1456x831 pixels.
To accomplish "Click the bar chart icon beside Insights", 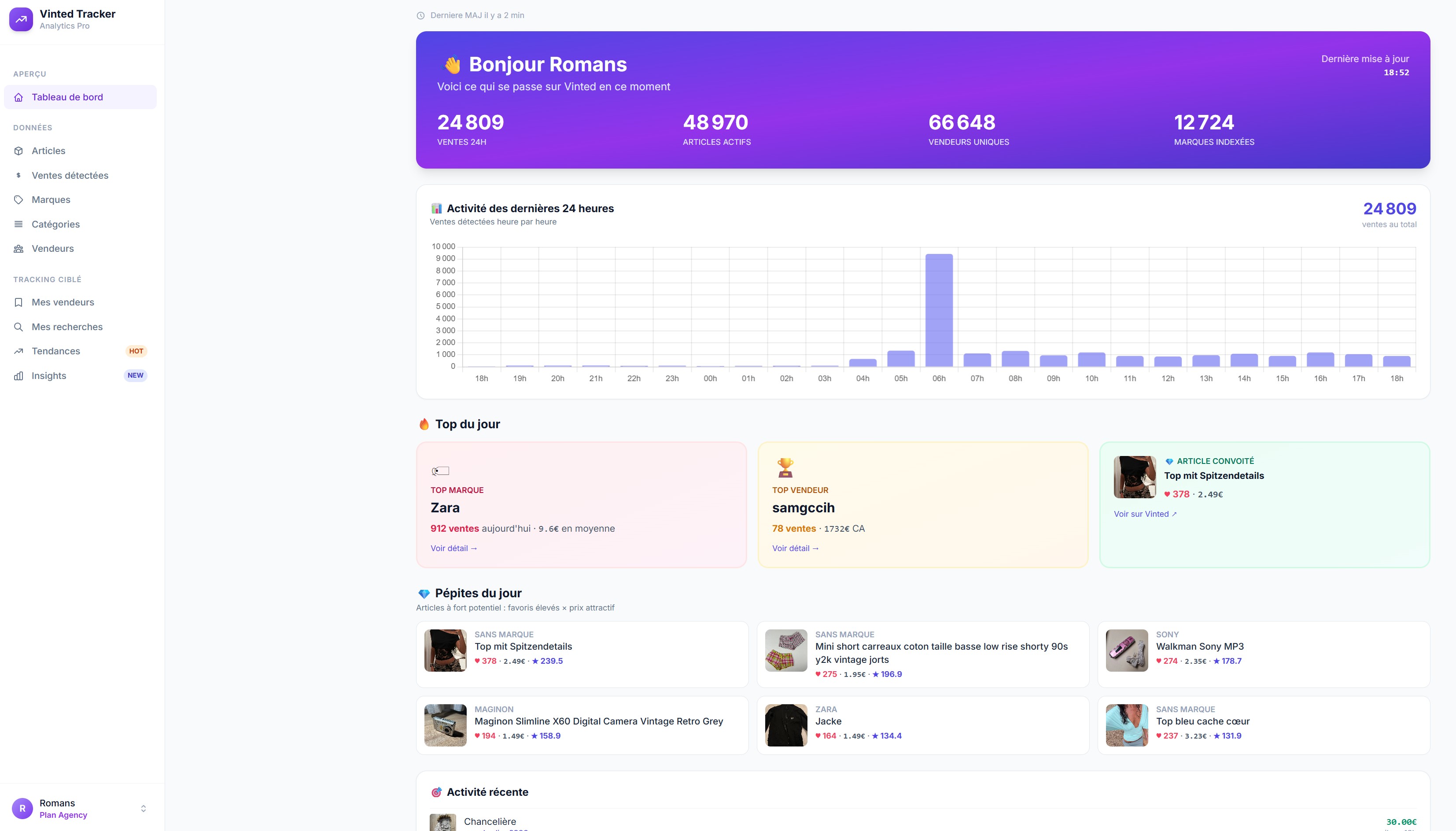I will pyautogui.click(x=19, y=375).
